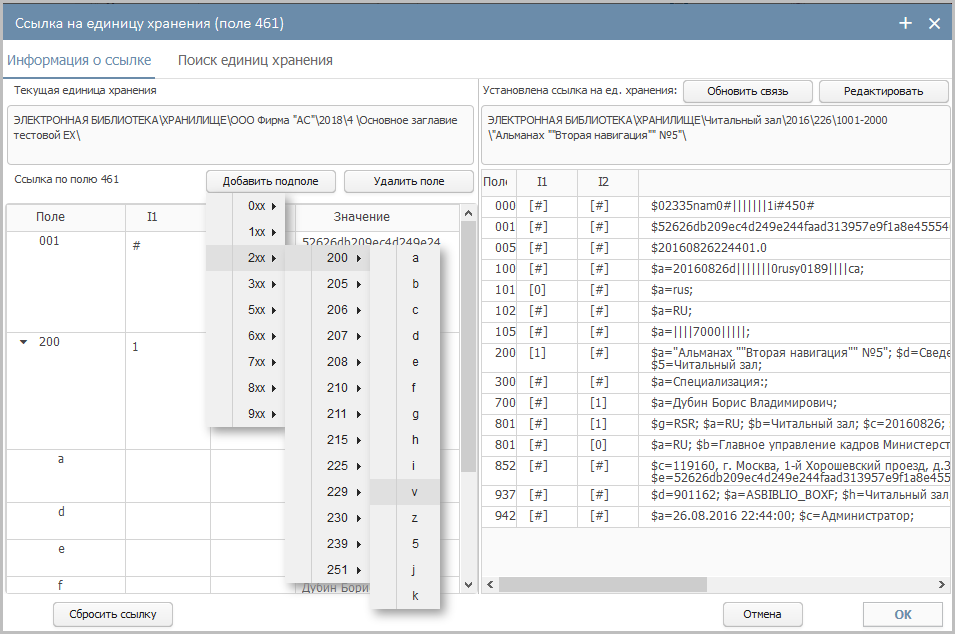Choose subfield a from the list
The height and width of the screenshot is (634, 955).
point(415,258)
